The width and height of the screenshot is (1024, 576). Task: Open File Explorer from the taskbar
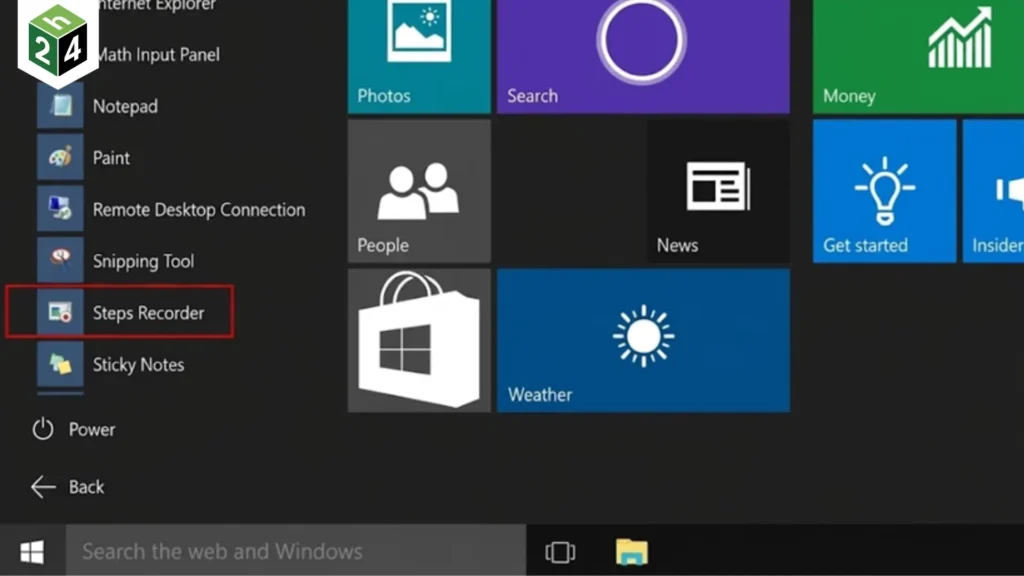pyautogui.click(x=631, y=551)
